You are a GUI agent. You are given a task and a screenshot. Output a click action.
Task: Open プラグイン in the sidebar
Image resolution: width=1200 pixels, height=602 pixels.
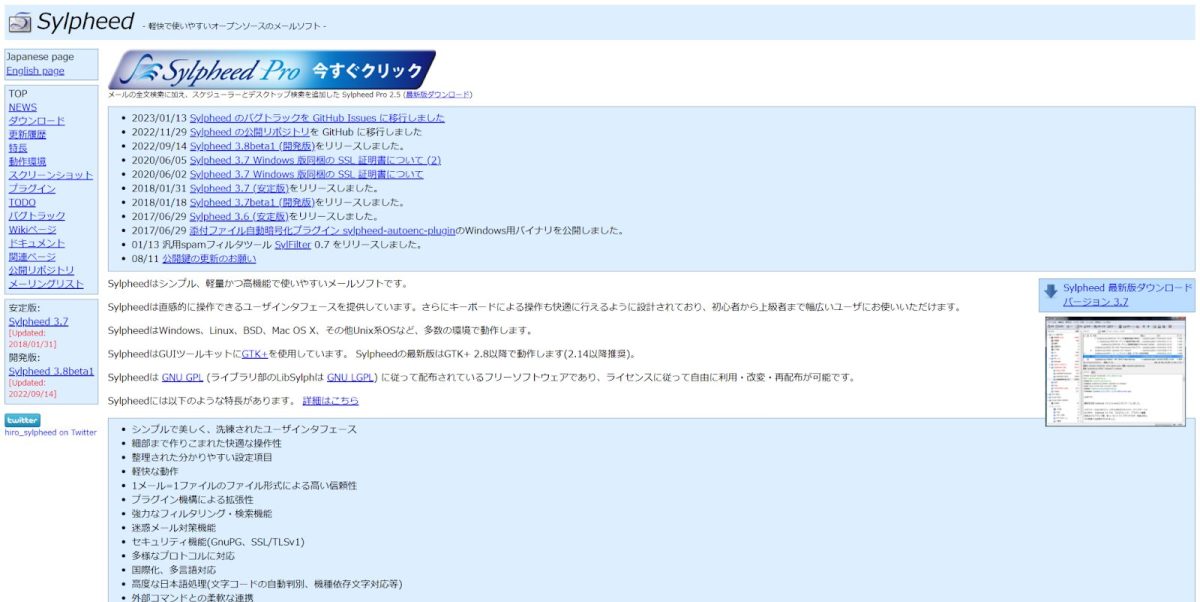[x=32, y=189]
